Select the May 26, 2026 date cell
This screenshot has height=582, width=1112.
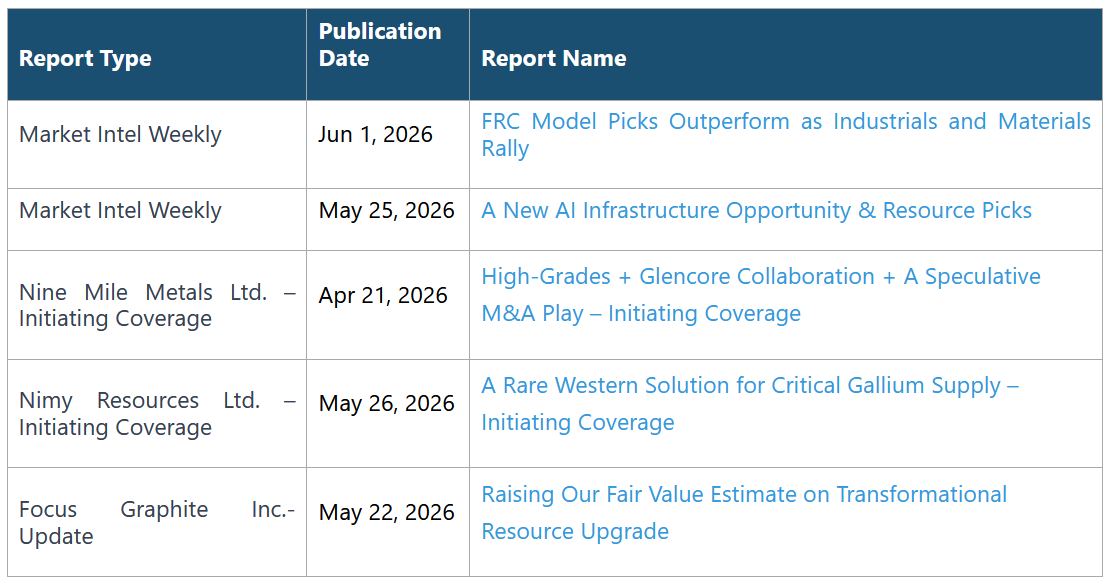click(x=387, y=403)
